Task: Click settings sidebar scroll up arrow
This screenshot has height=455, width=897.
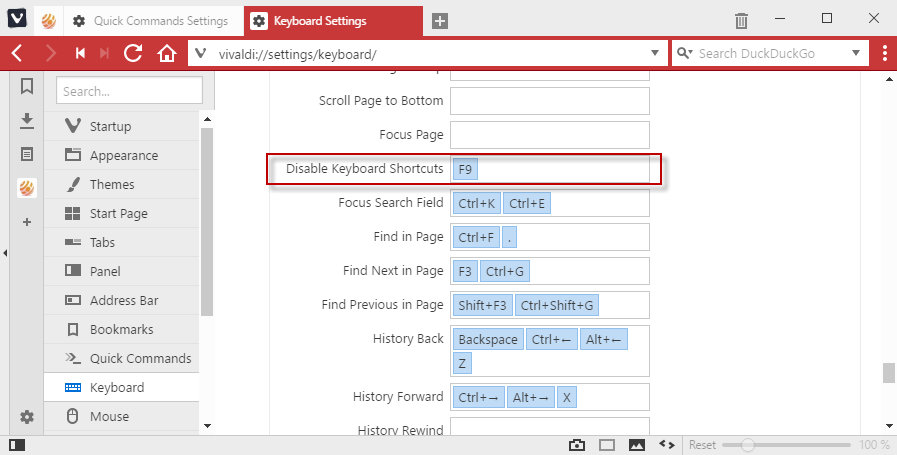Action: coord(207,119)
